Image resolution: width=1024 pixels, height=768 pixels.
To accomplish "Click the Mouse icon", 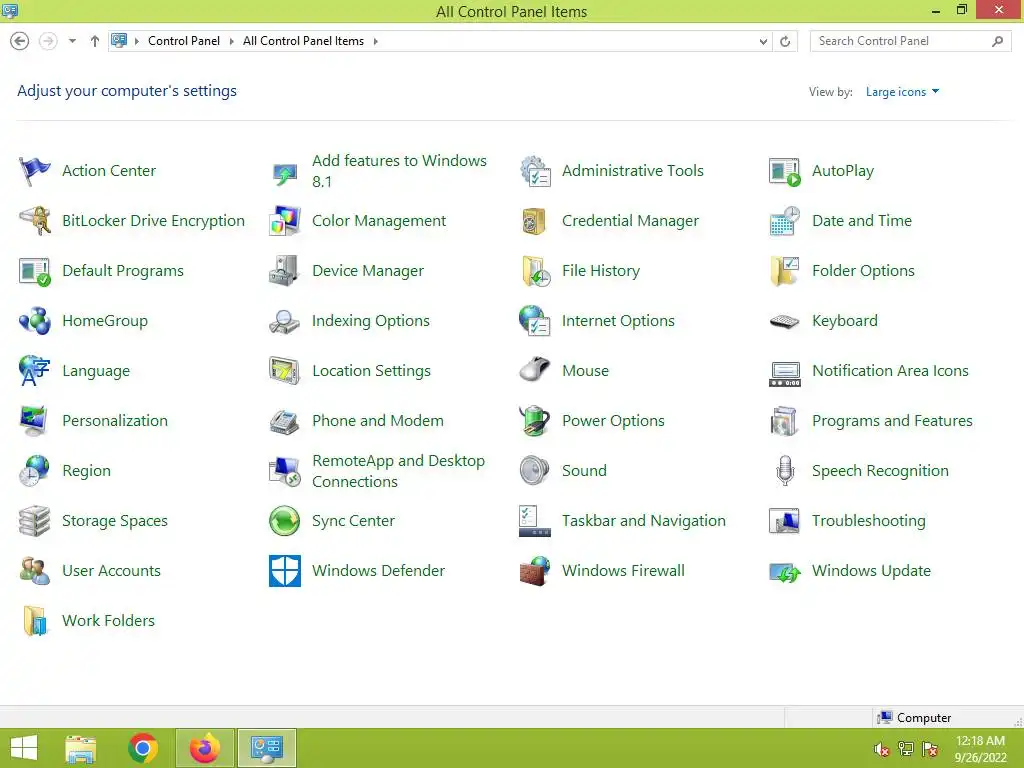I will click(535, 371).
